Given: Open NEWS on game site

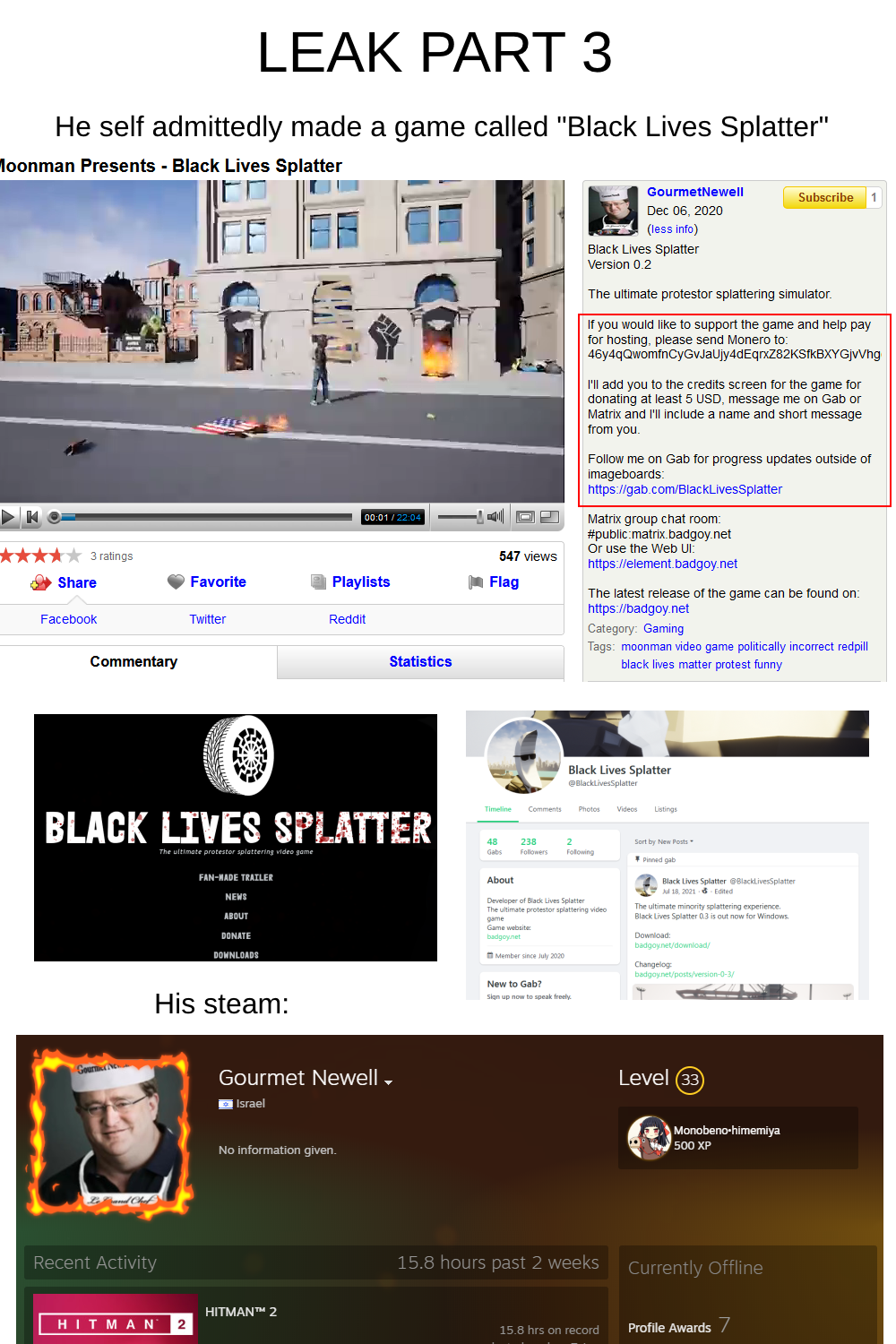Looking at the screenshot, I should [236, 897].
